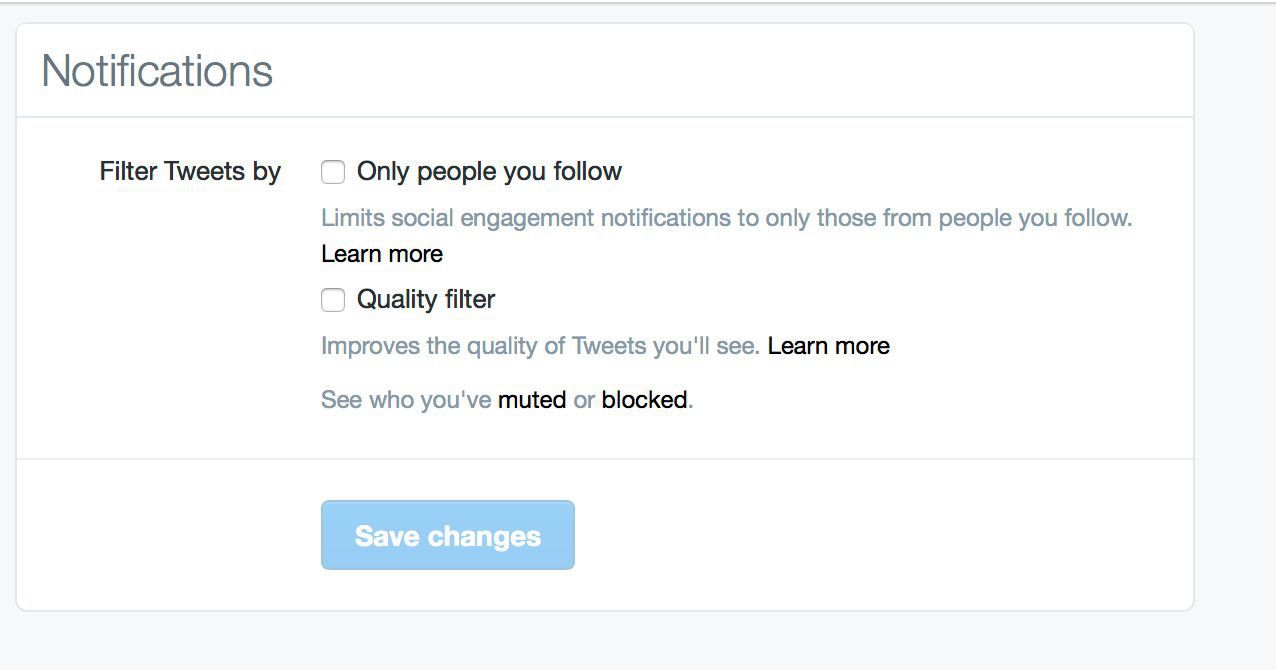Click the "Improves the quality of Tweets" description

click(540, 346)
